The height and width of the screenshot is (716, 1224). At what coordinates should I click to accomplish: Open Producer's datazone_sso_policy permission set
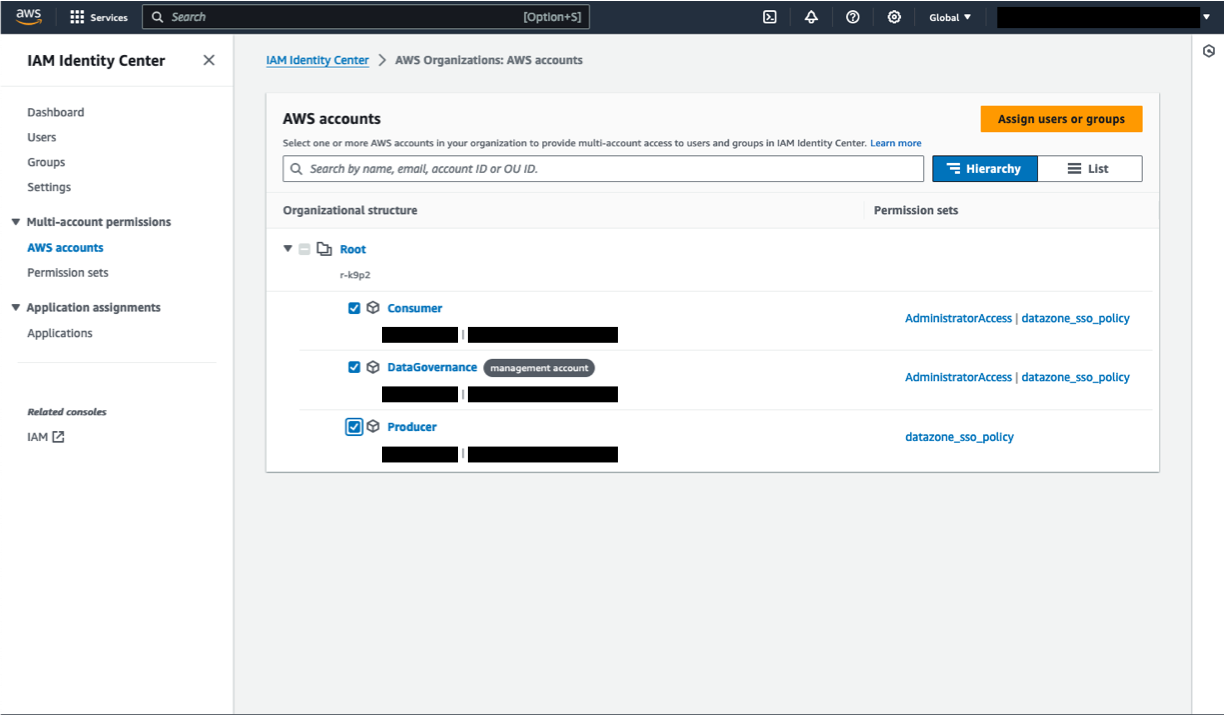959,437
